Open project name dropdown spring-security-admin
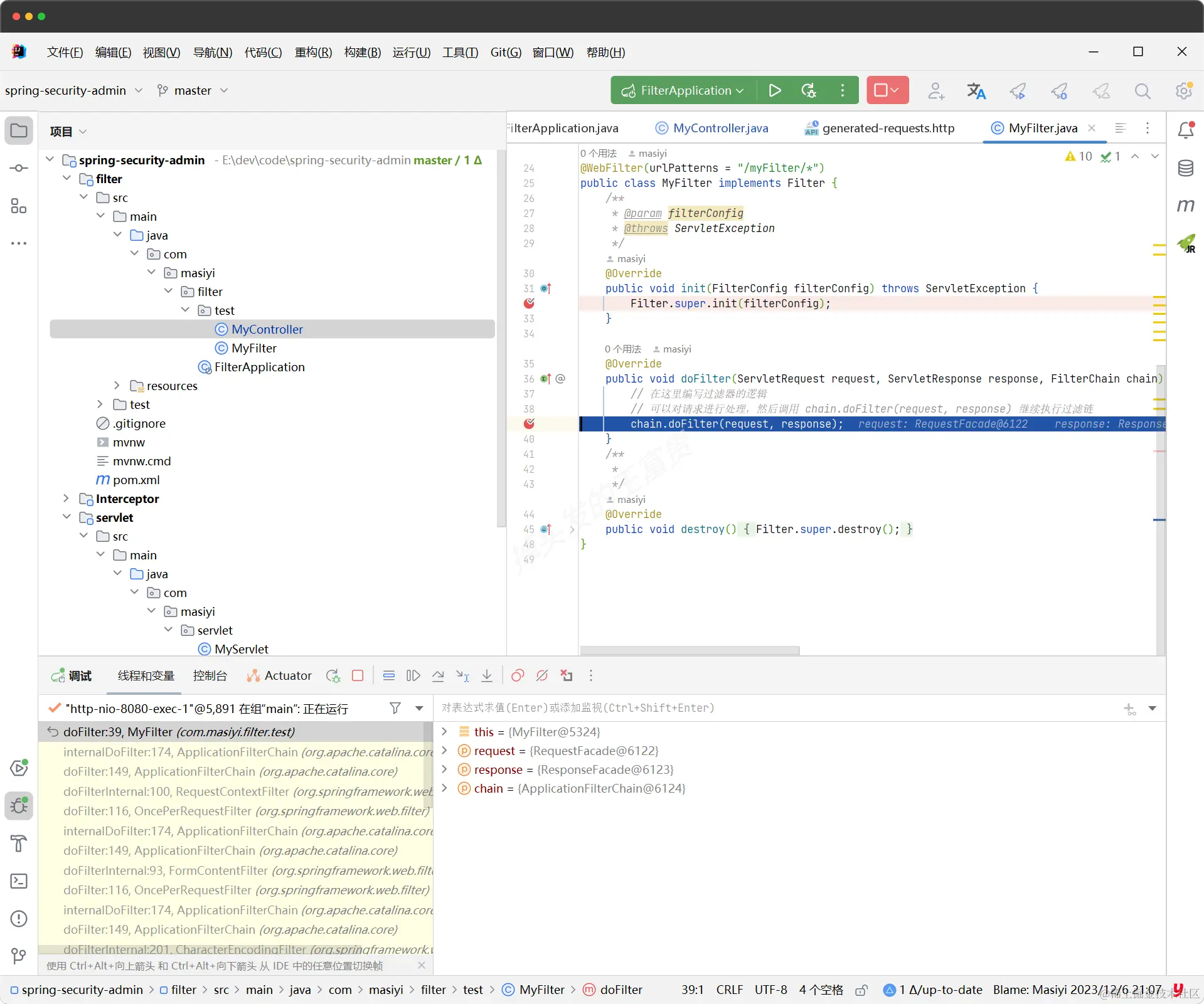Screen dimensions: 1204x1004 [74, 90]
